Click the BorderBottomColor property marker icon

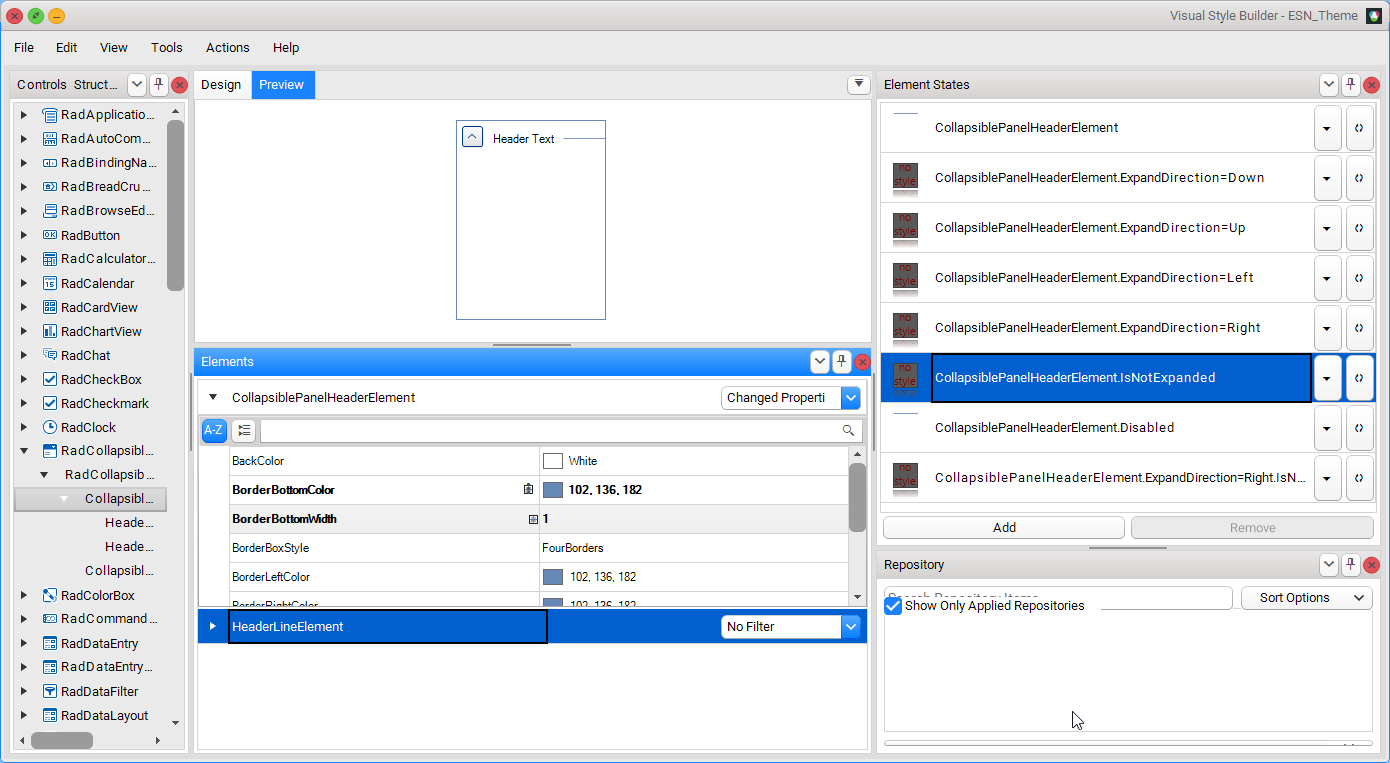(x=528, y=490)
